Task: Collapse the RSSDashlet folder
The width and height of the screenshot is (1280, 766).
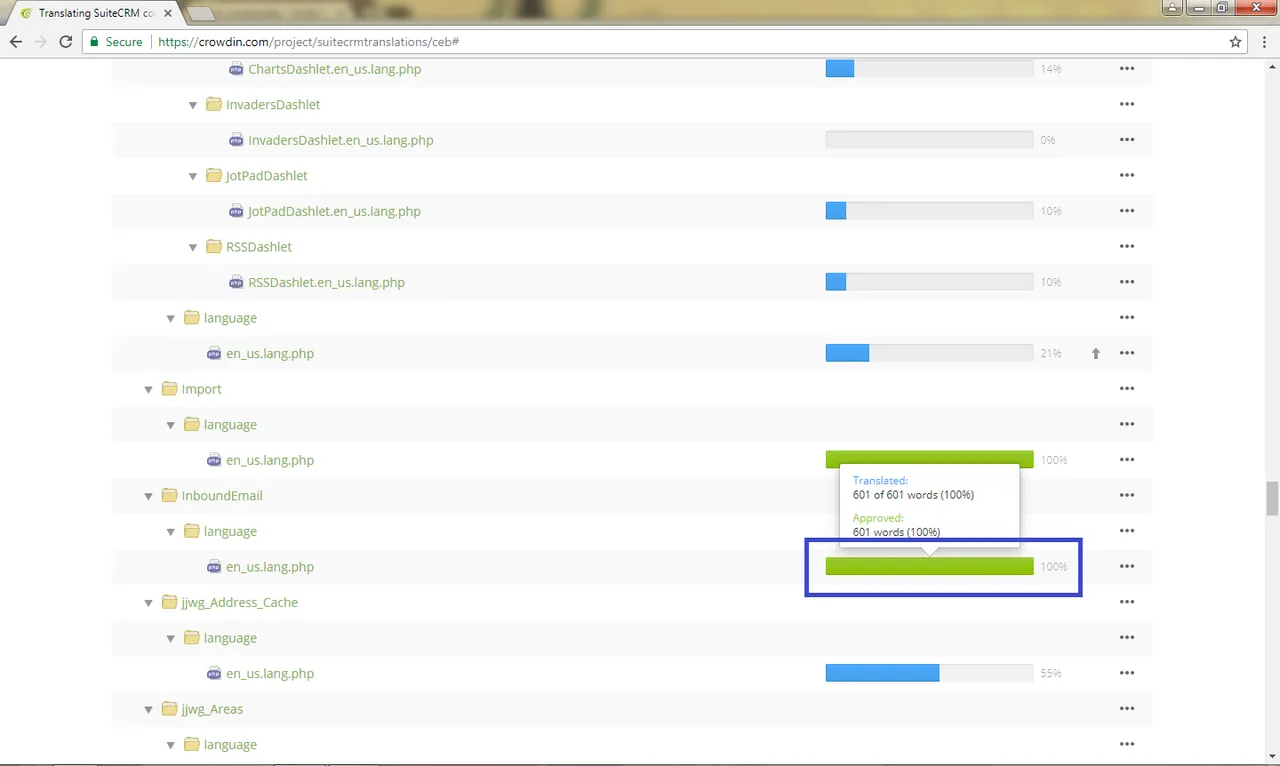Action: pyautogui.click(x=193, y=247)
